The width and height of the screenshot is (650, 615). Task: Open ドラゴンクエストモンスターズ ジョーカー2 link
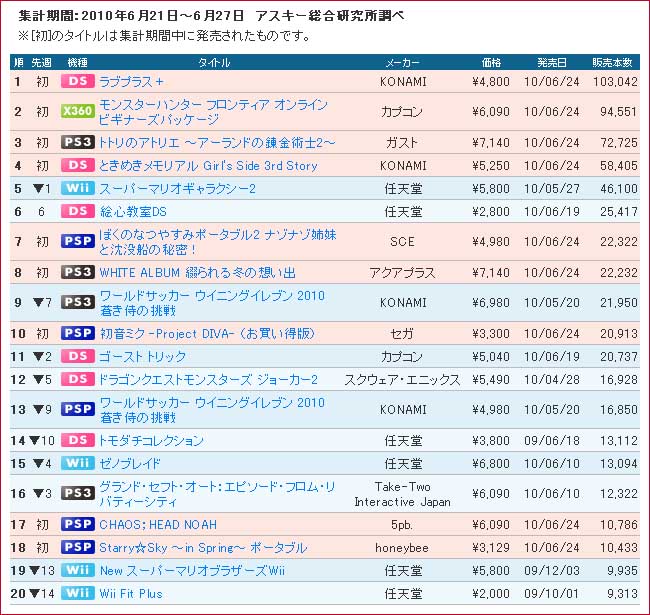point(208,380)
